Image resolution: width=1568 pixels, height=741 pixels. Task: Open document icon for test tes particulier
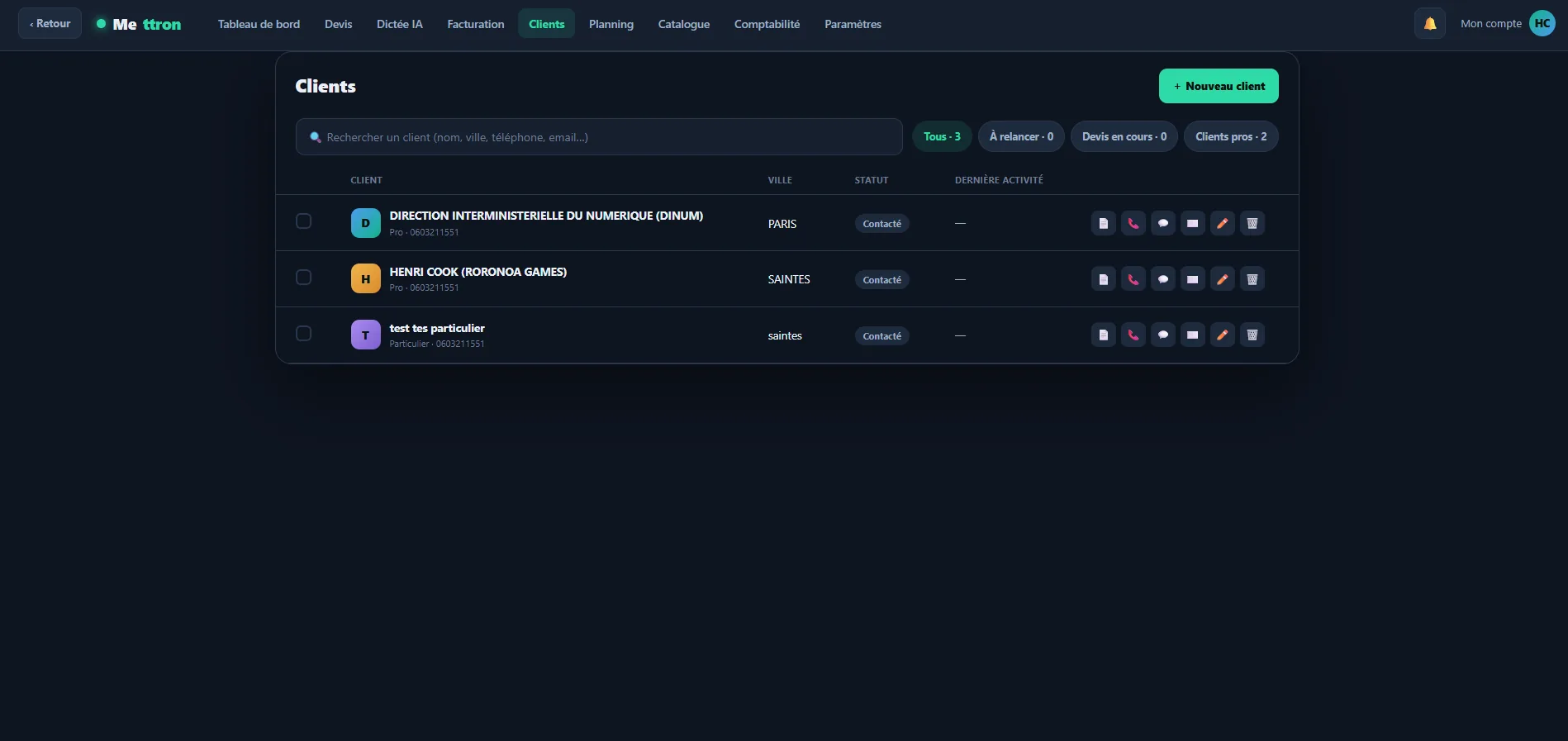coord(1103,335)
